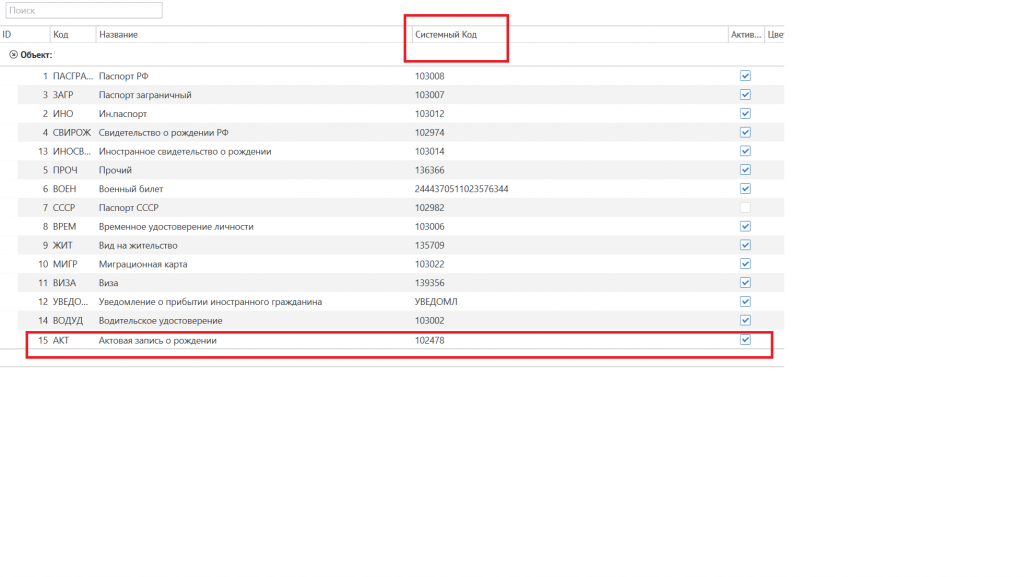1024x577 pixels.
Task: Click the code cell СВИРОЖ
Action: [72, 133]
